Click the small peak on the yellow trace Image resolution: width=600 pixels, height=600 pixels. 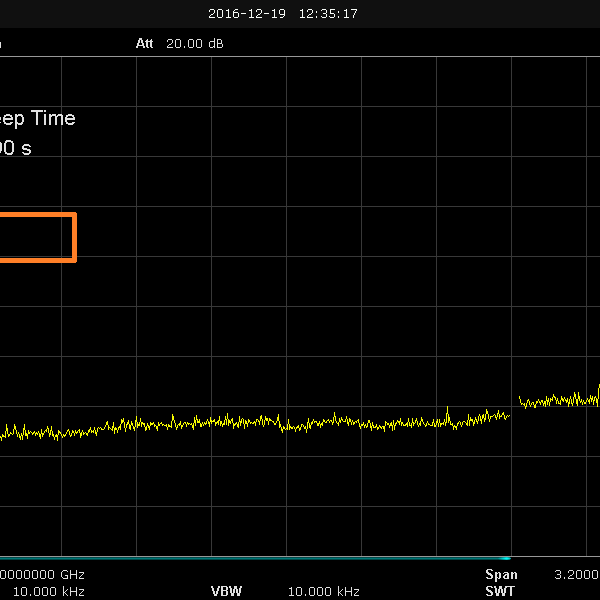[x=447, y=410]
